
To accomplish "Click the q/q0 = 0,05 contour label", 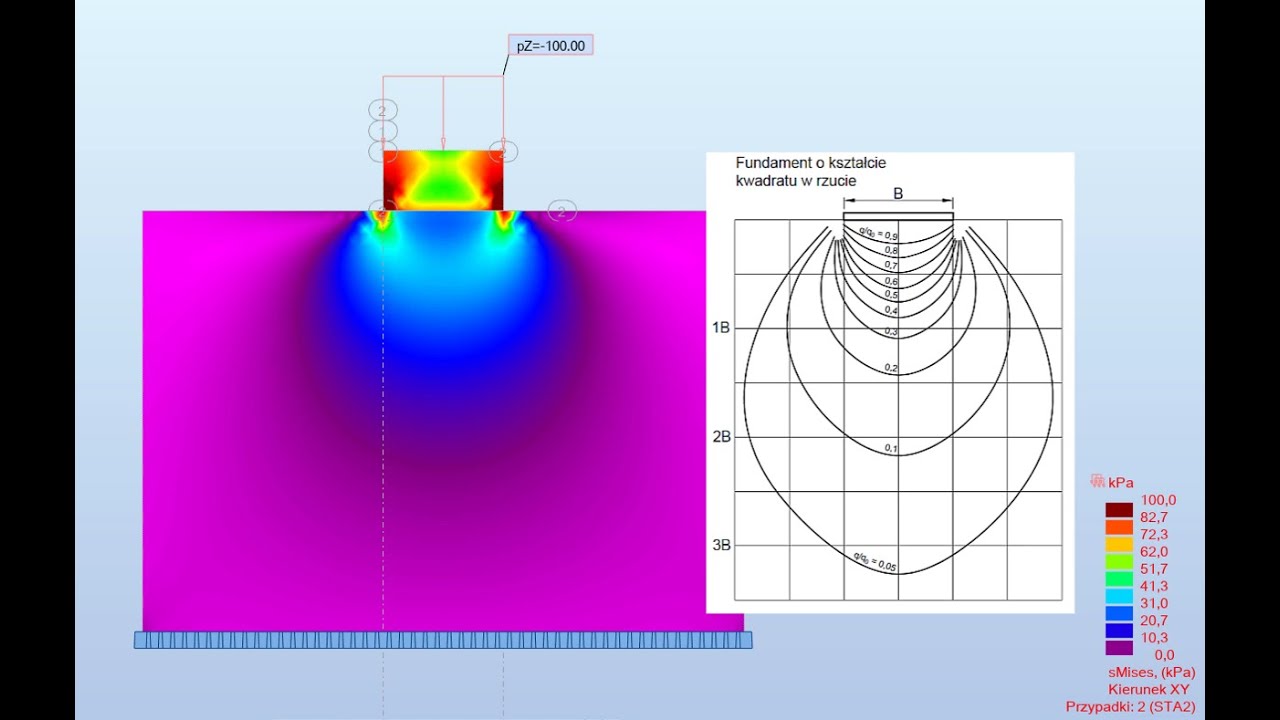I will (875, 561).
